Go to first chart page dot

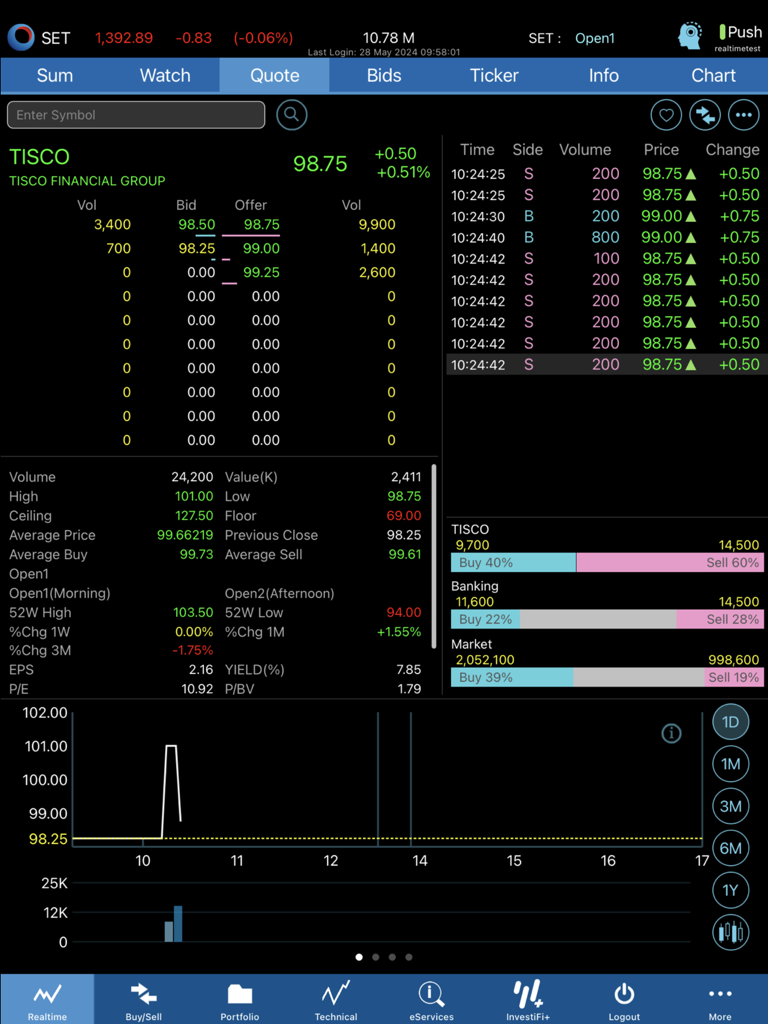[x=359, y=957]
